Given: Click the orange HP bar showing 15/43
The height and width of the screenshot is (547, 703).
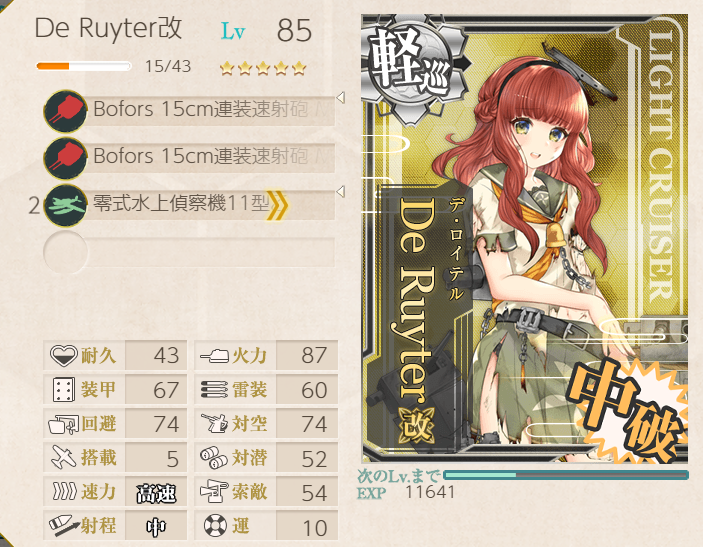Looking at the screenshot, I should pos(83,66).
